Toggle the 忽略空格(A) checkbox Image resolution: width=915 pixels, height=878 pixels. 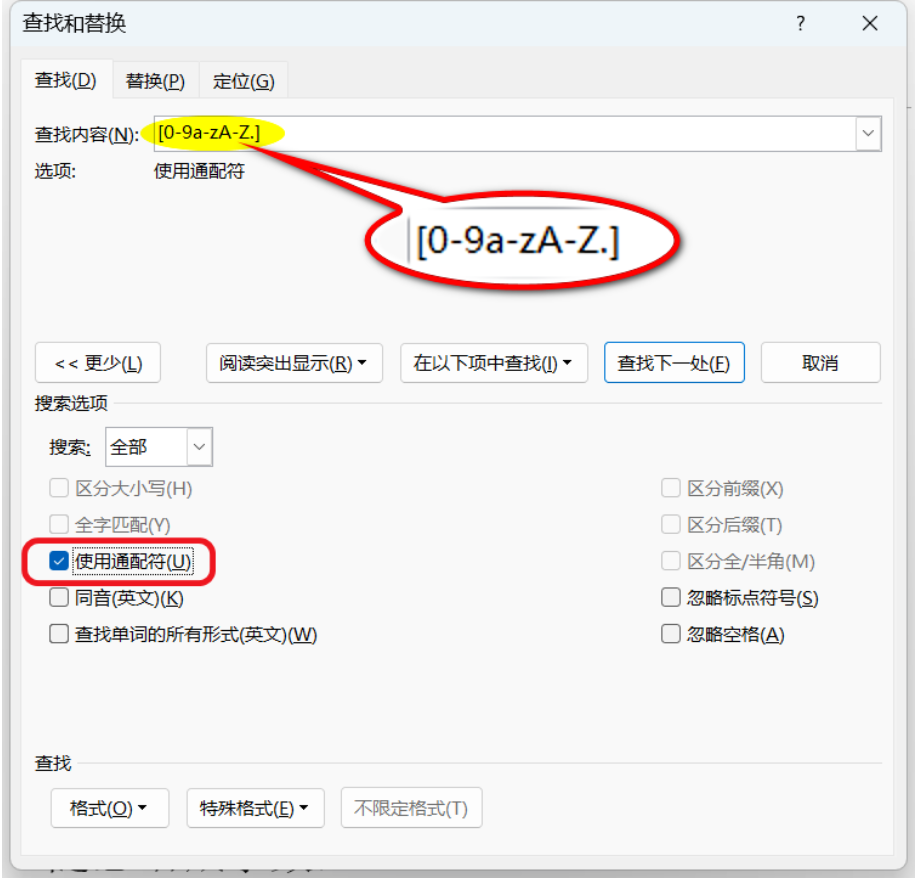(670, 634)
